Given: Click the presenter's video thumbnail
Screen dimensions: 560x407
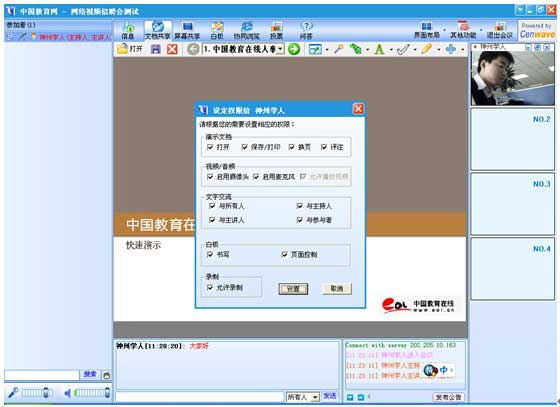Looking at the screenshot, I should tap(512, 78).
